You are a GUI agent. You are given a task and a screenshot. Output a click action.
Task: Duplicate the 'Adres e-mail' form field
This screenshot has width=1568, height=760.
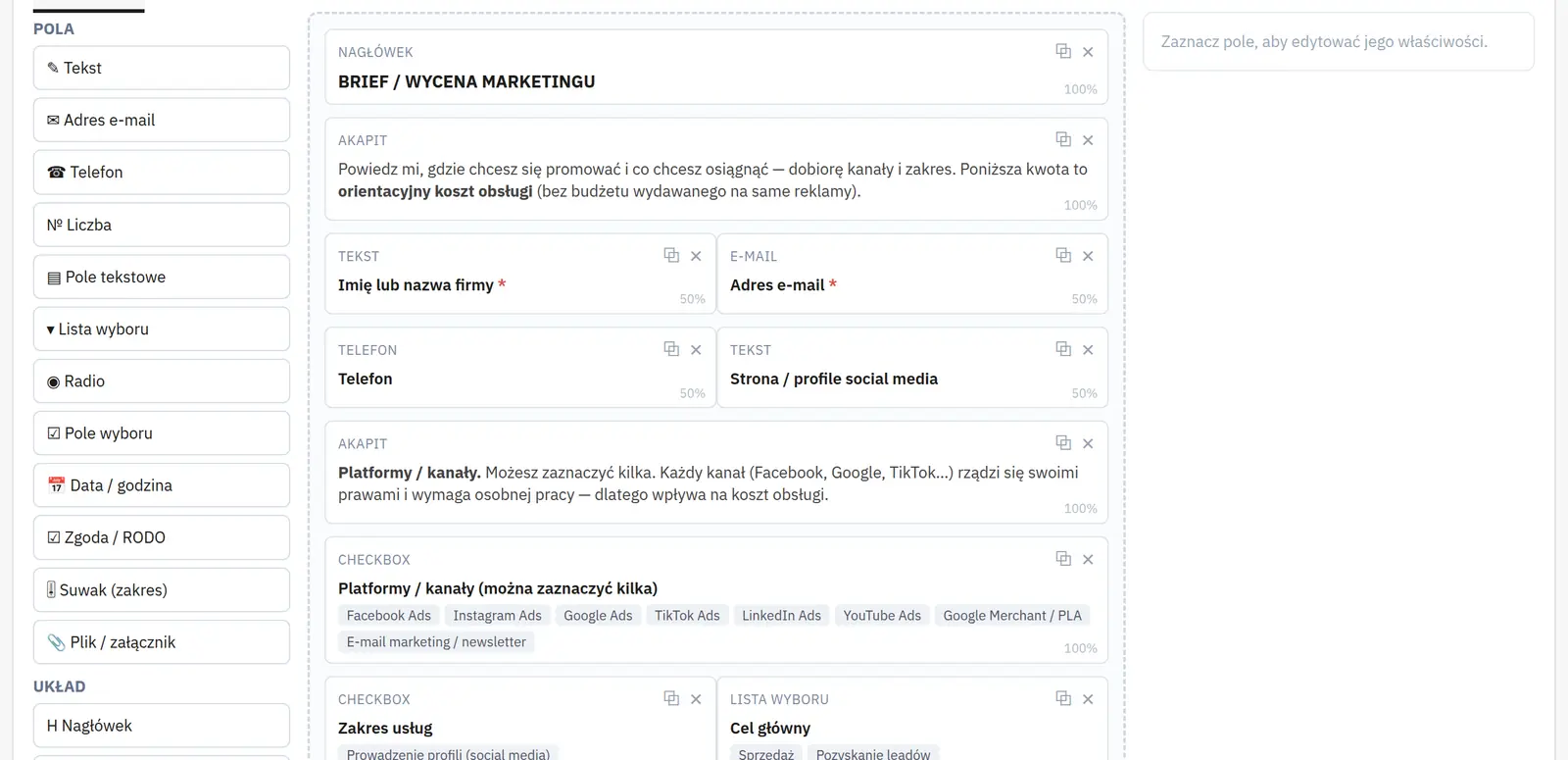click(1063, 255)
